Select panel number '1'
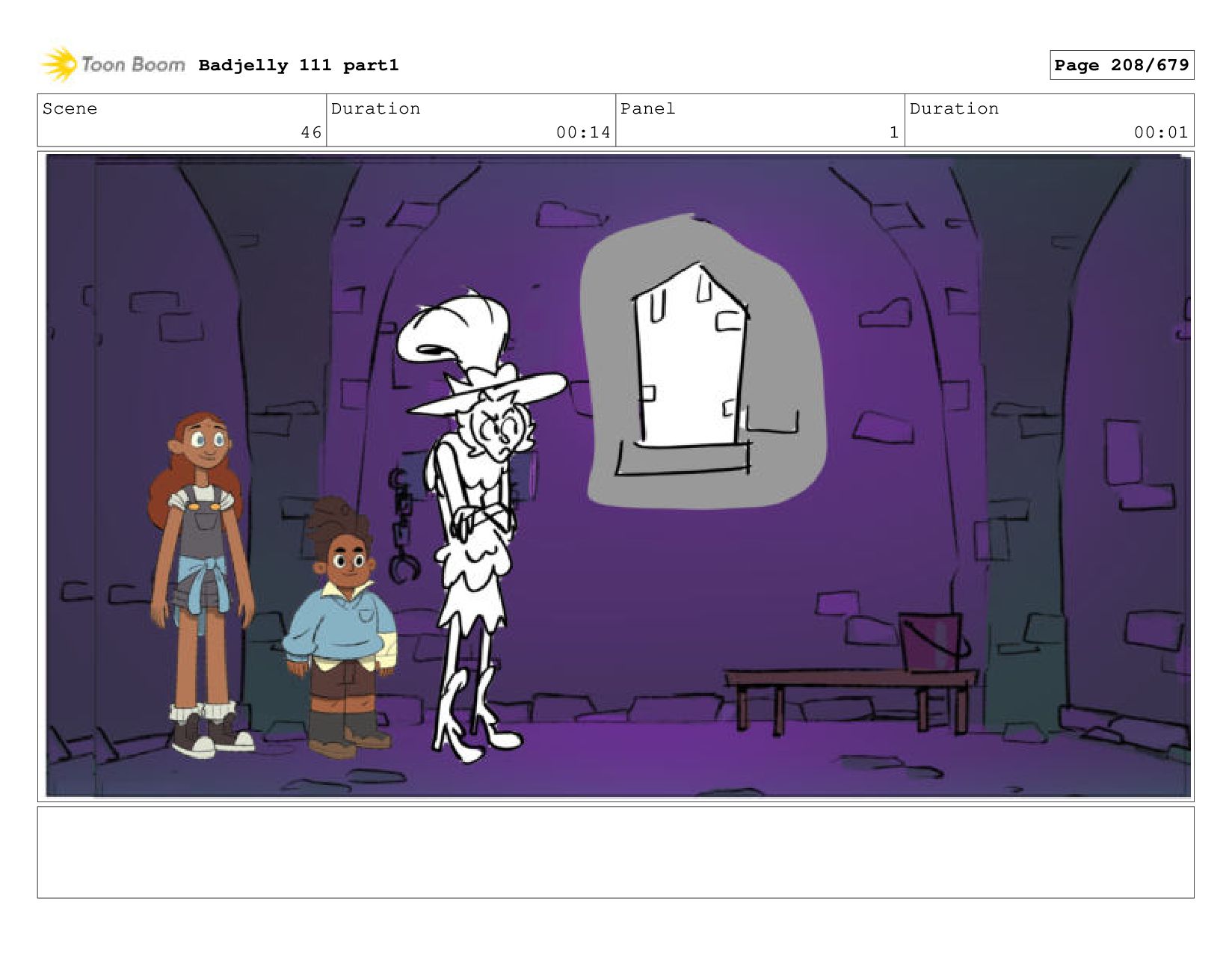 [893, 132]
